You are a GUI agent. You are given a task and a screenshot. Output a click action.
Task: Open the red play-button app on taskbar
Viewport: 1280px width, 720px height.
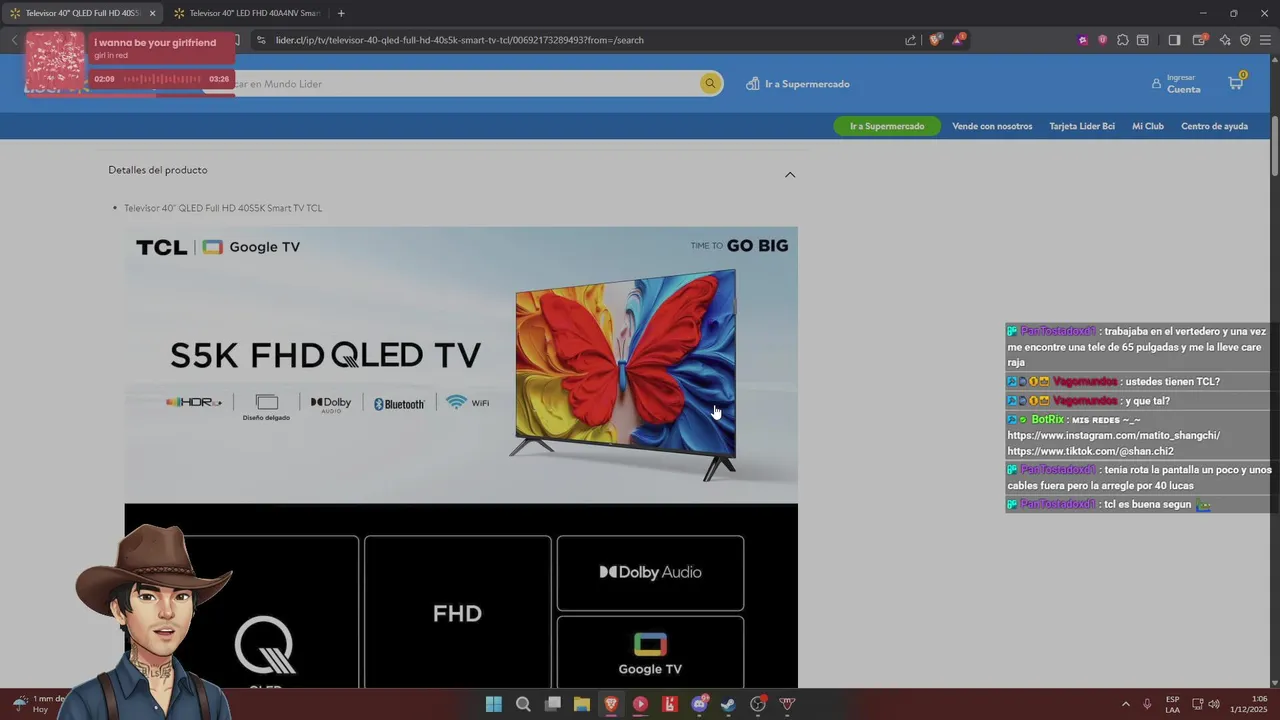click(640, 704)
